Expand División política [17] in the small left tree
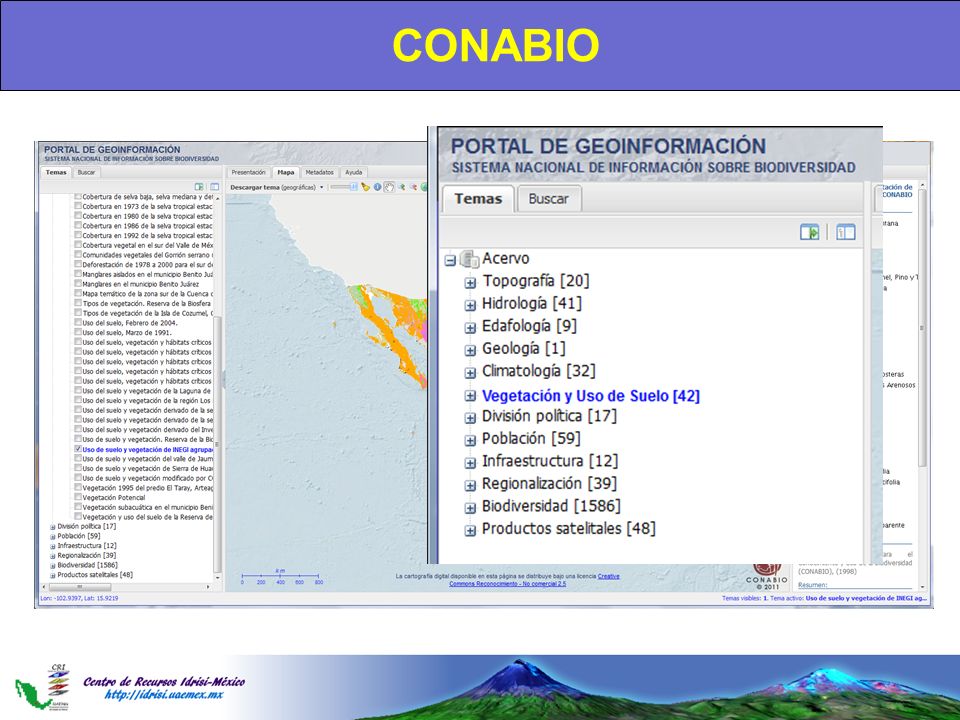Viewport: 960px width, 720px height. tap(53, 527)
